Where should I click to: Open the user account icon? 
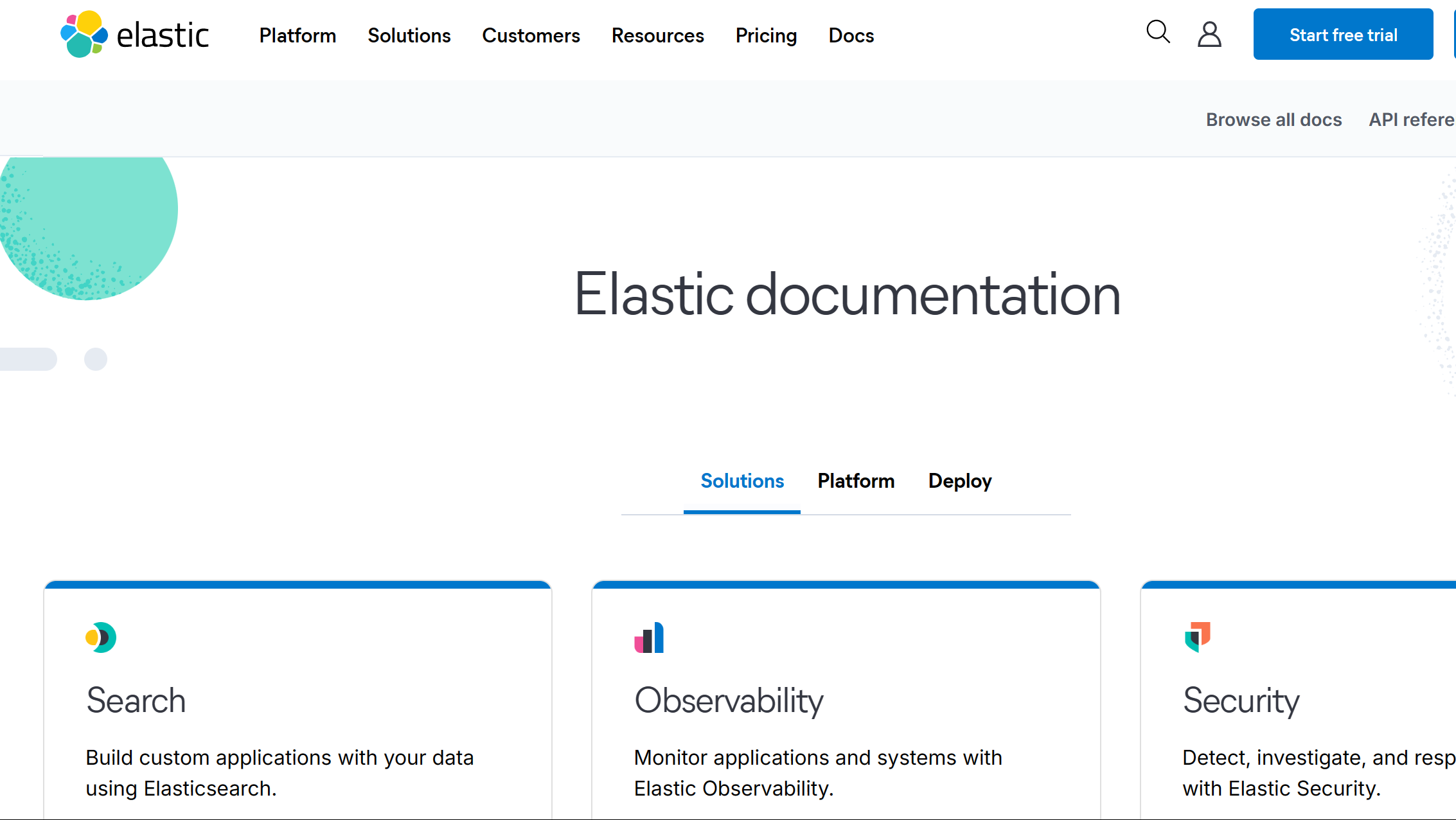click(x=1209, y=34)
